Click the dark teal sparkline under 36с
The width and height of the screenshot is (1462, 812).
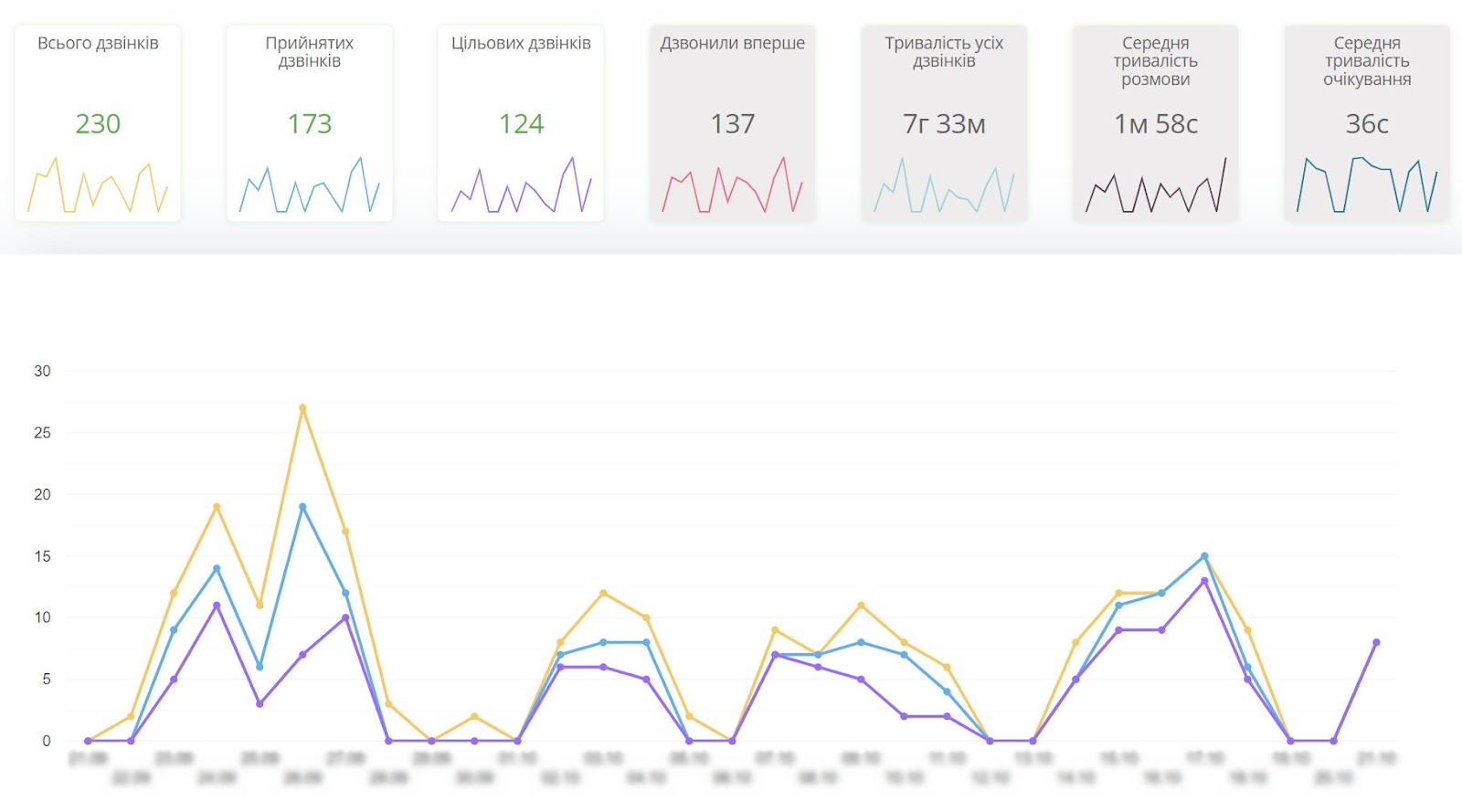[1367, 185]
